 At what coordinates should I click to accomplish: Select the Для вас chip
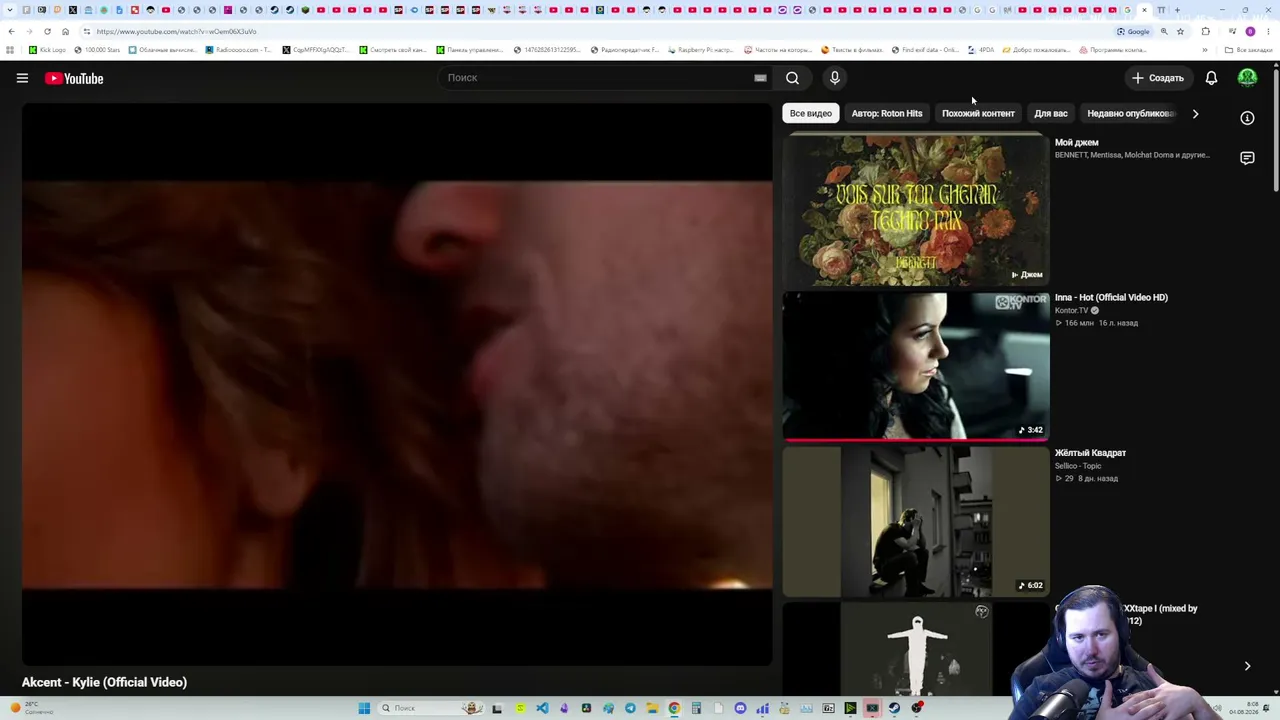click(1051, 113)
